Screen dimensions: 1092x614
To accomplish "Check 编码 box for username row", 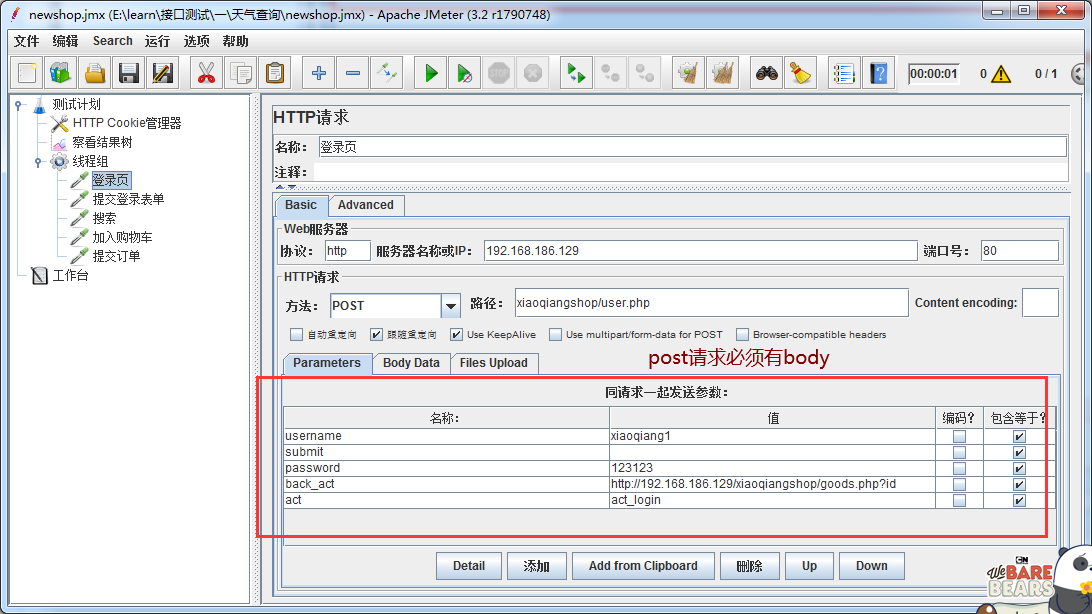I will tap(960, 436).
